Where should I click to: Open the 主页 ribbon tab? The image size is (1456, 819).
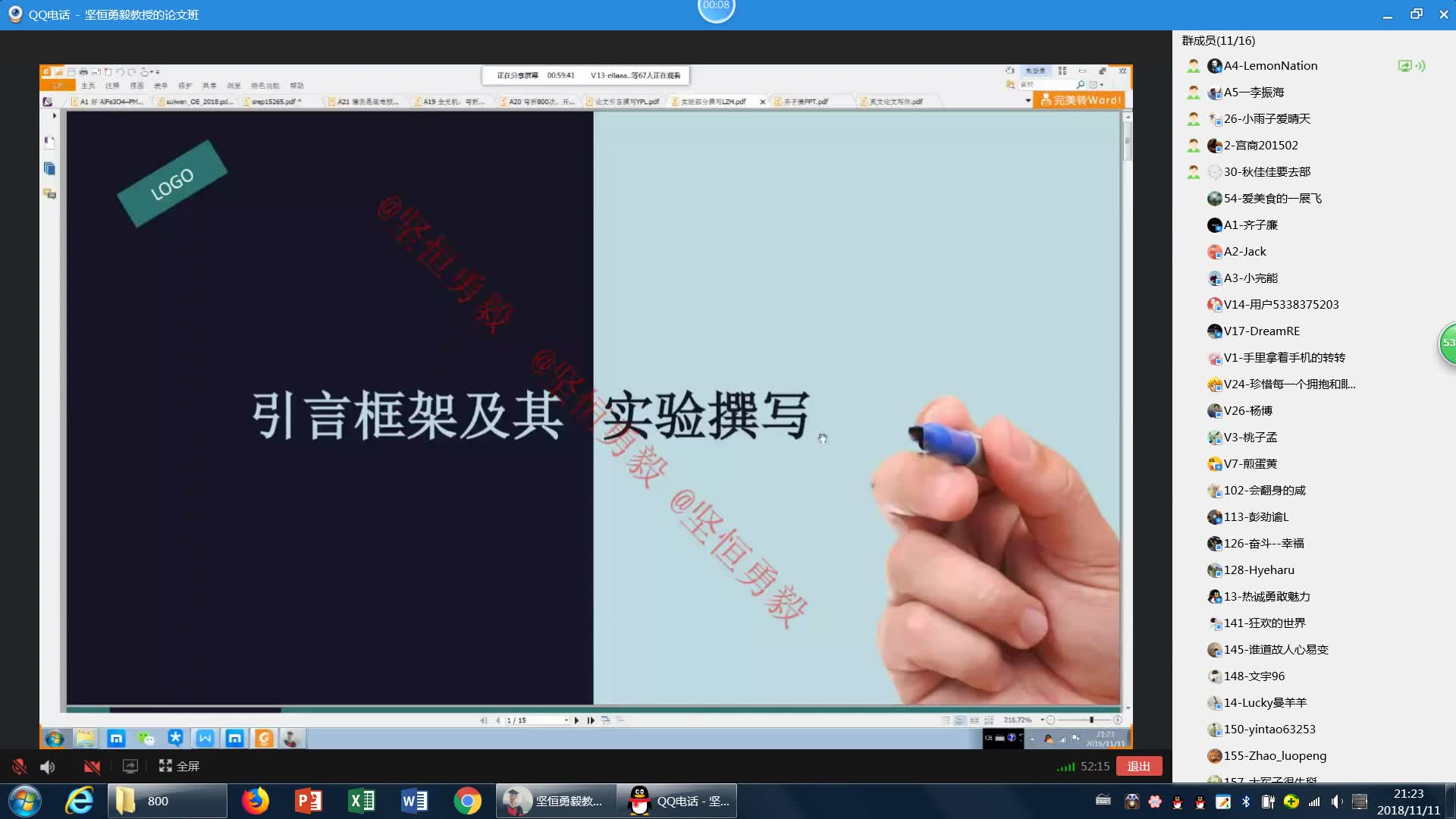(x=88, y=86)
